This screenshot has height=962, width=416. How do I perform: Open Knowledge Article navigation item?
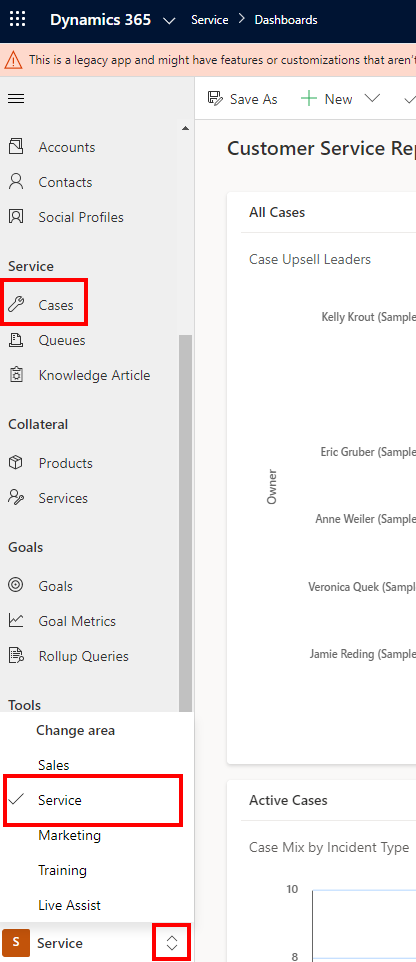pyautogui.click(x=94, y=375)
